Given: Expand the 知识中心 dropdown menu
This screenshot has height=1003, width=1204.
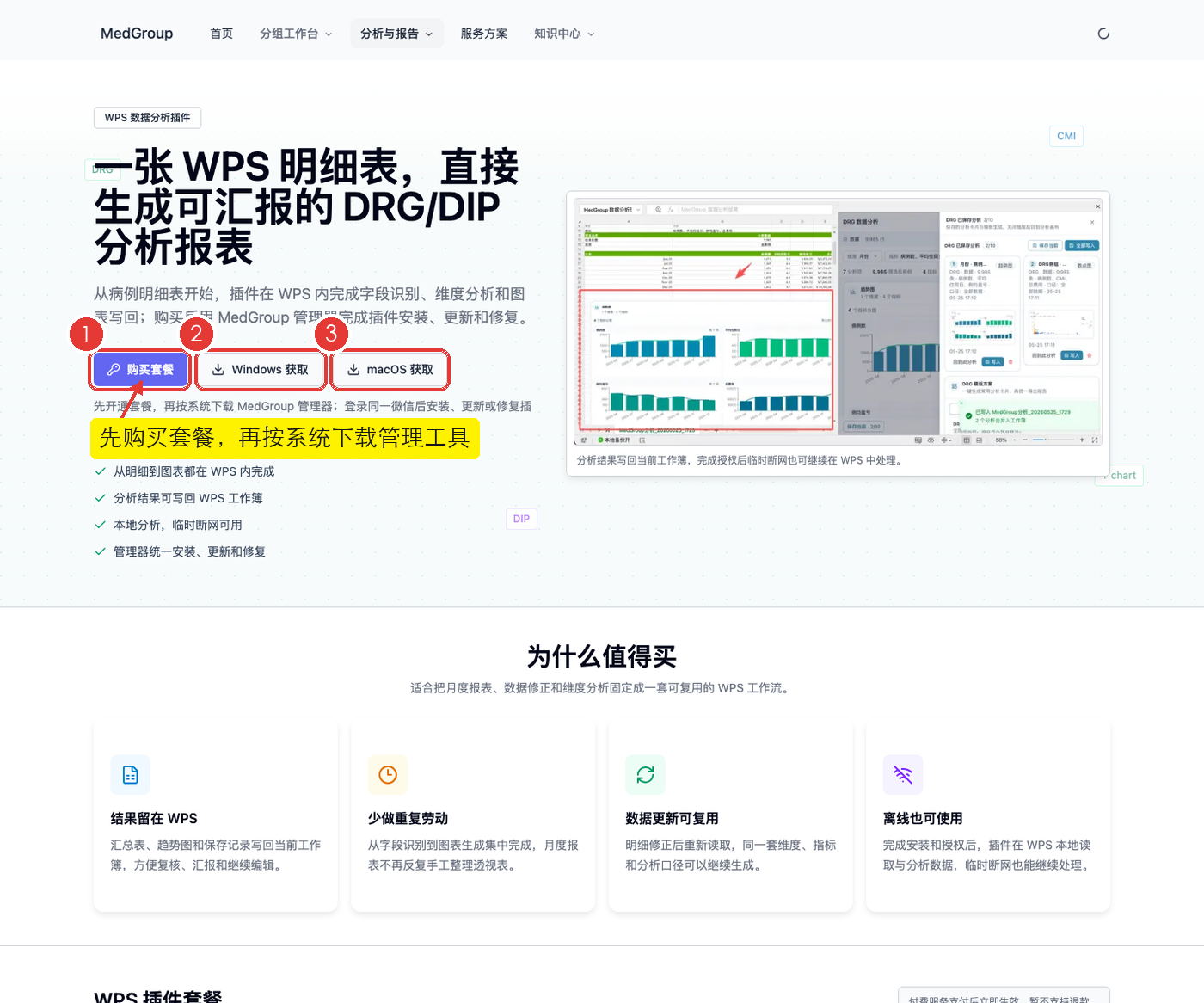Looking at the screenshot, I should (x=564, y=34).
